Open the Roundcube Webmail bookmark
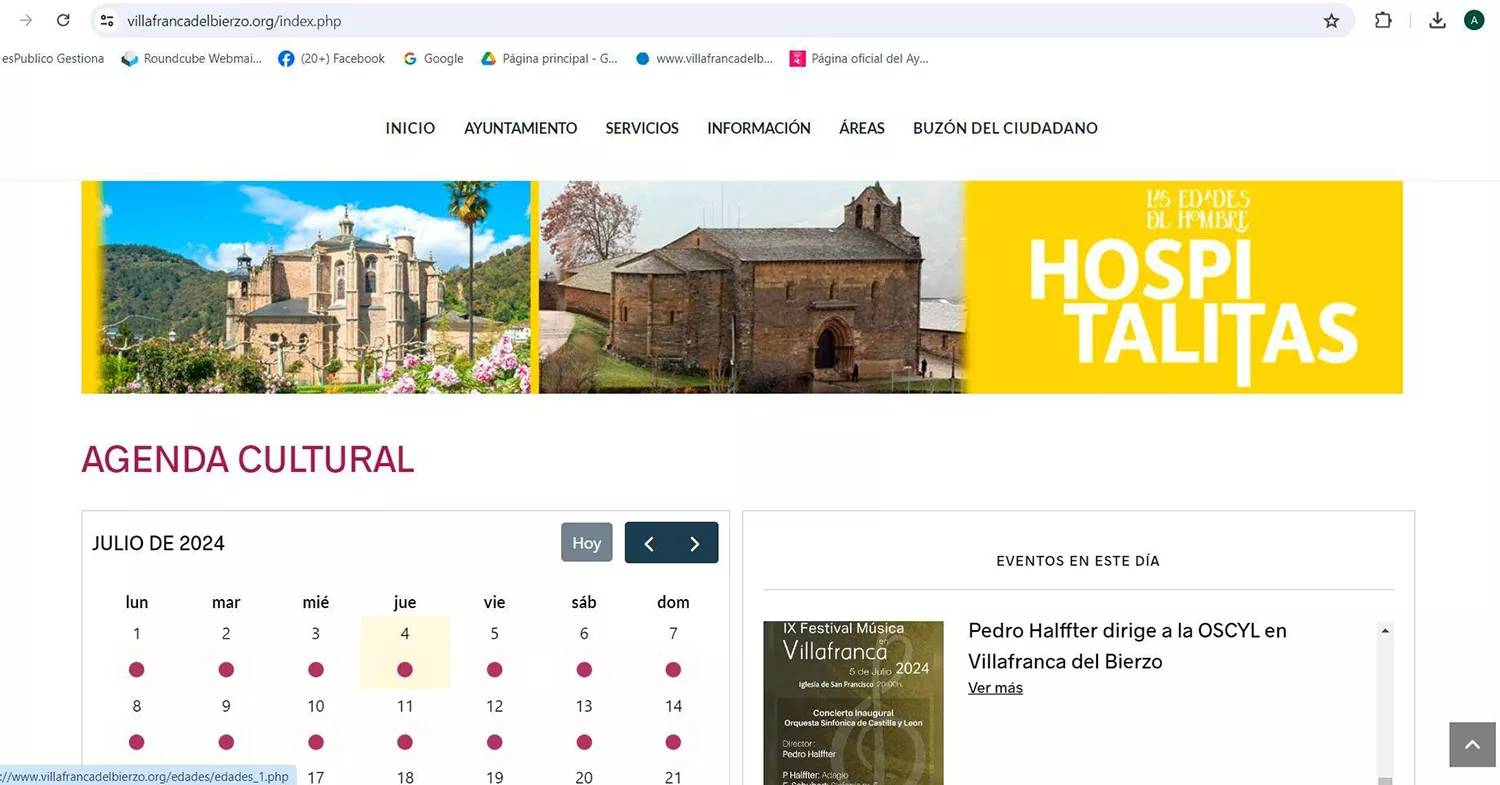This screenshot has height=785, width=1500. (x=190, y=58)
